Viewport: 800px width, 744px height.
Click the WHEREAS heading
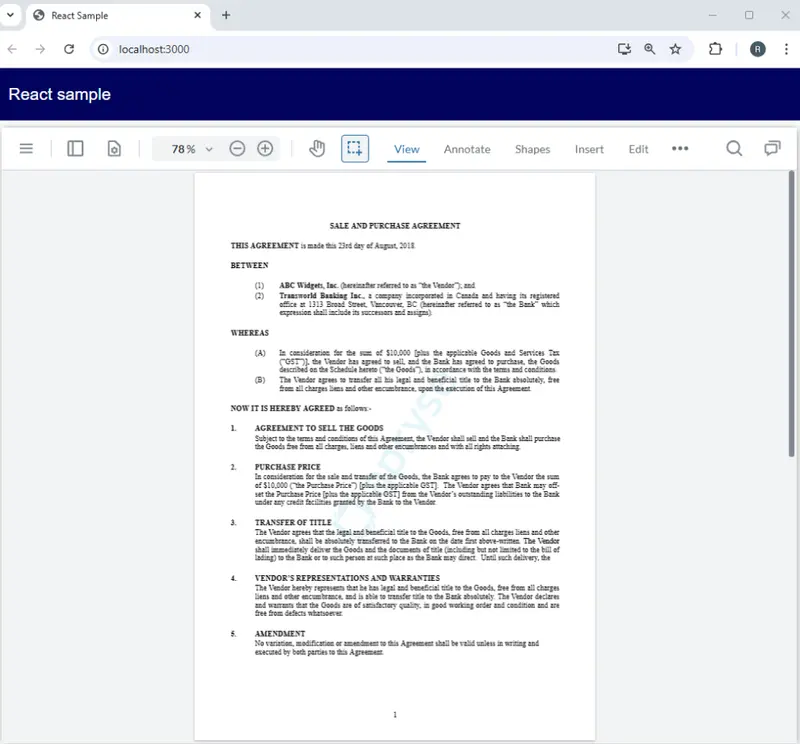click(249, 333)
